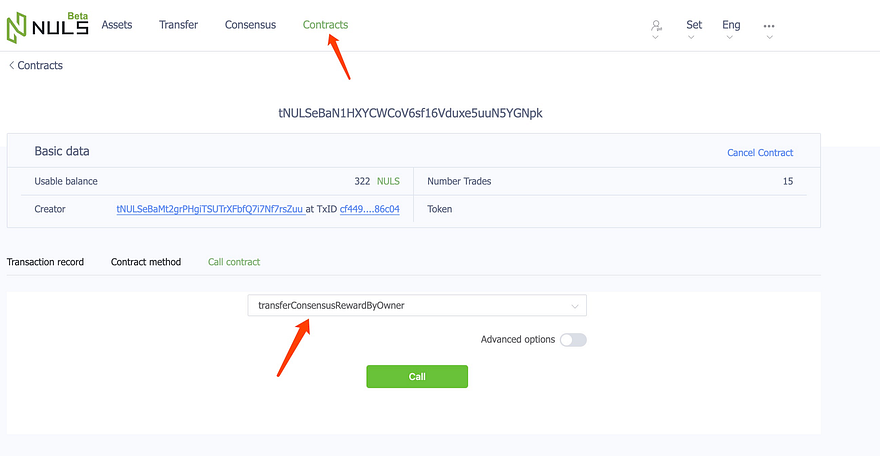Screen dimensions: 880x456
Task: Click the Usable balance value 322
Action: coord(362,181)
